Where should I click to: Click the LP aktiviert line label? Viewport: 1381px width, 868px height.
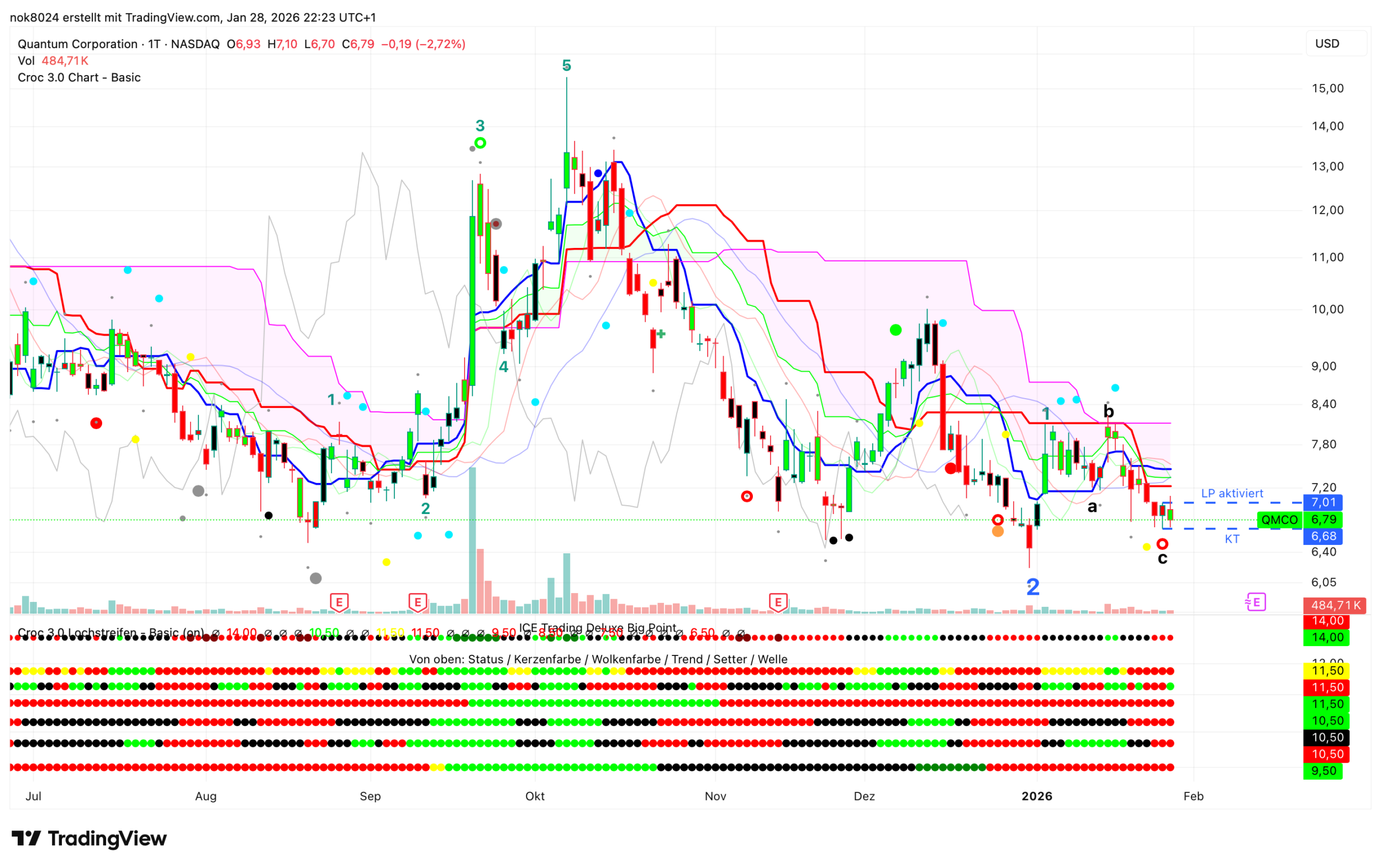click(x=1232, y=494)
